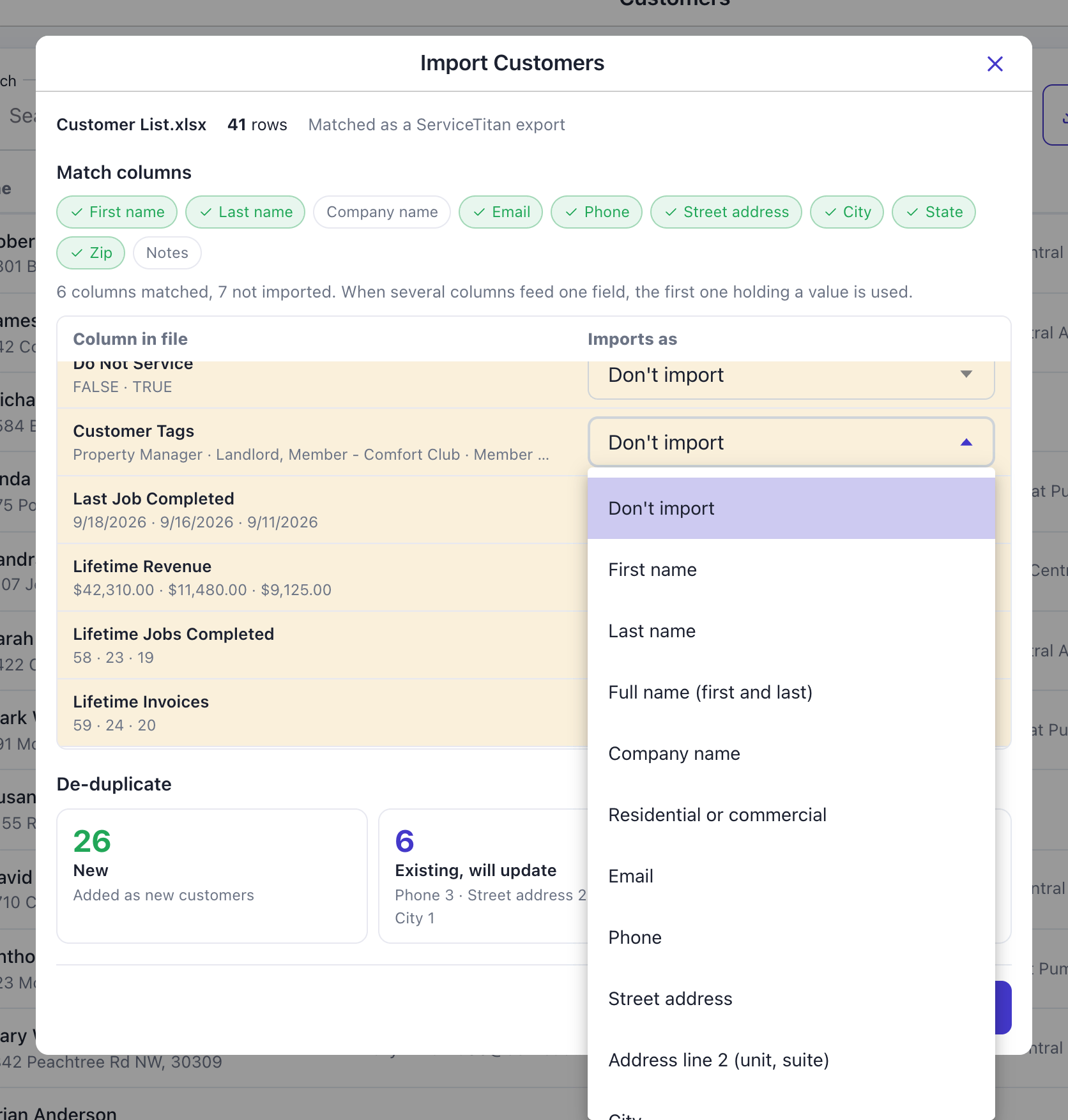Choose Last name from dropdown list
Screen dimensions: 1068x1120
[791, 631]
